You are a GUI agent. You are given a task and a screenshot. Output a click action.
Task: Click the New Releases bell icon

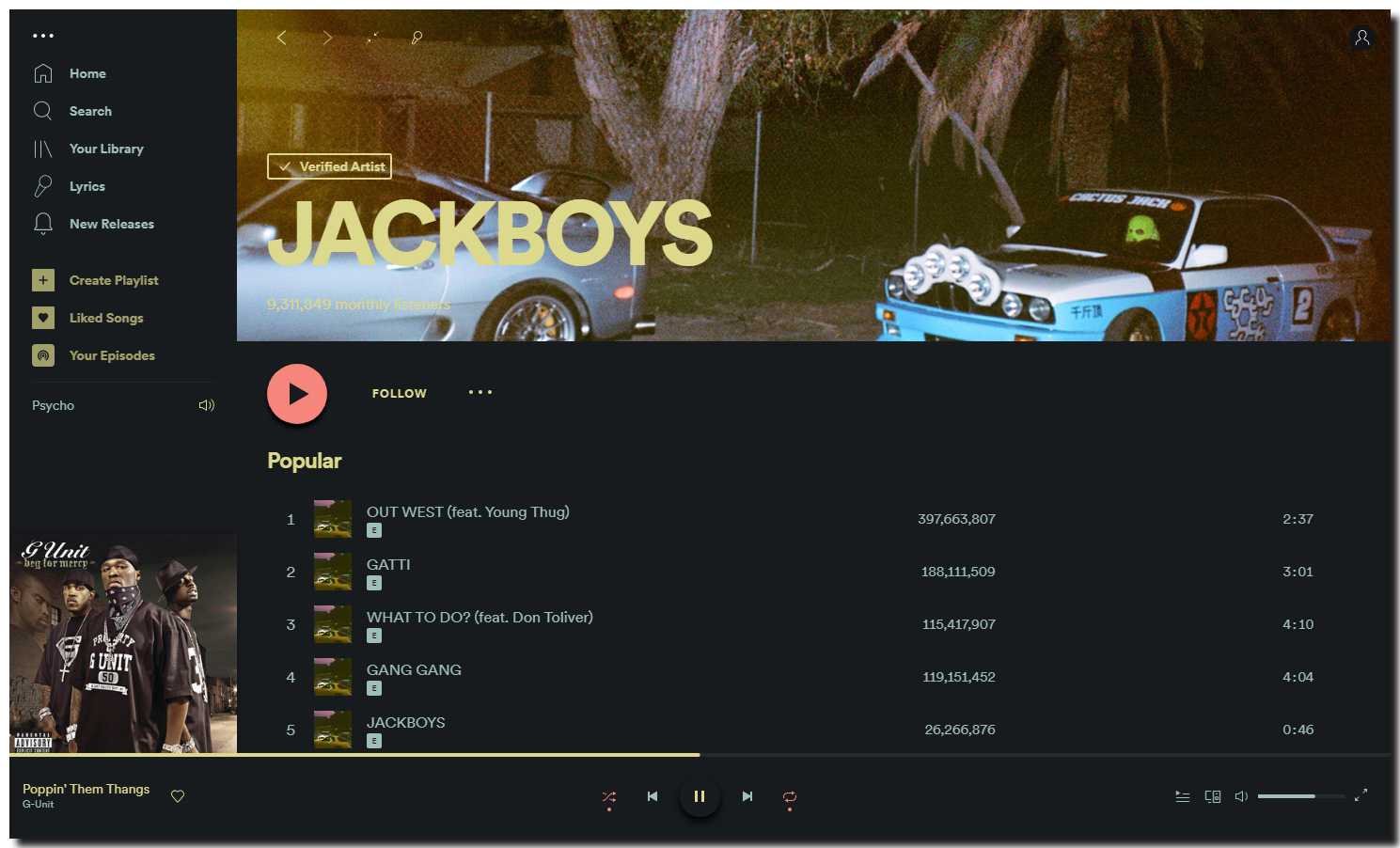point(43,224)
